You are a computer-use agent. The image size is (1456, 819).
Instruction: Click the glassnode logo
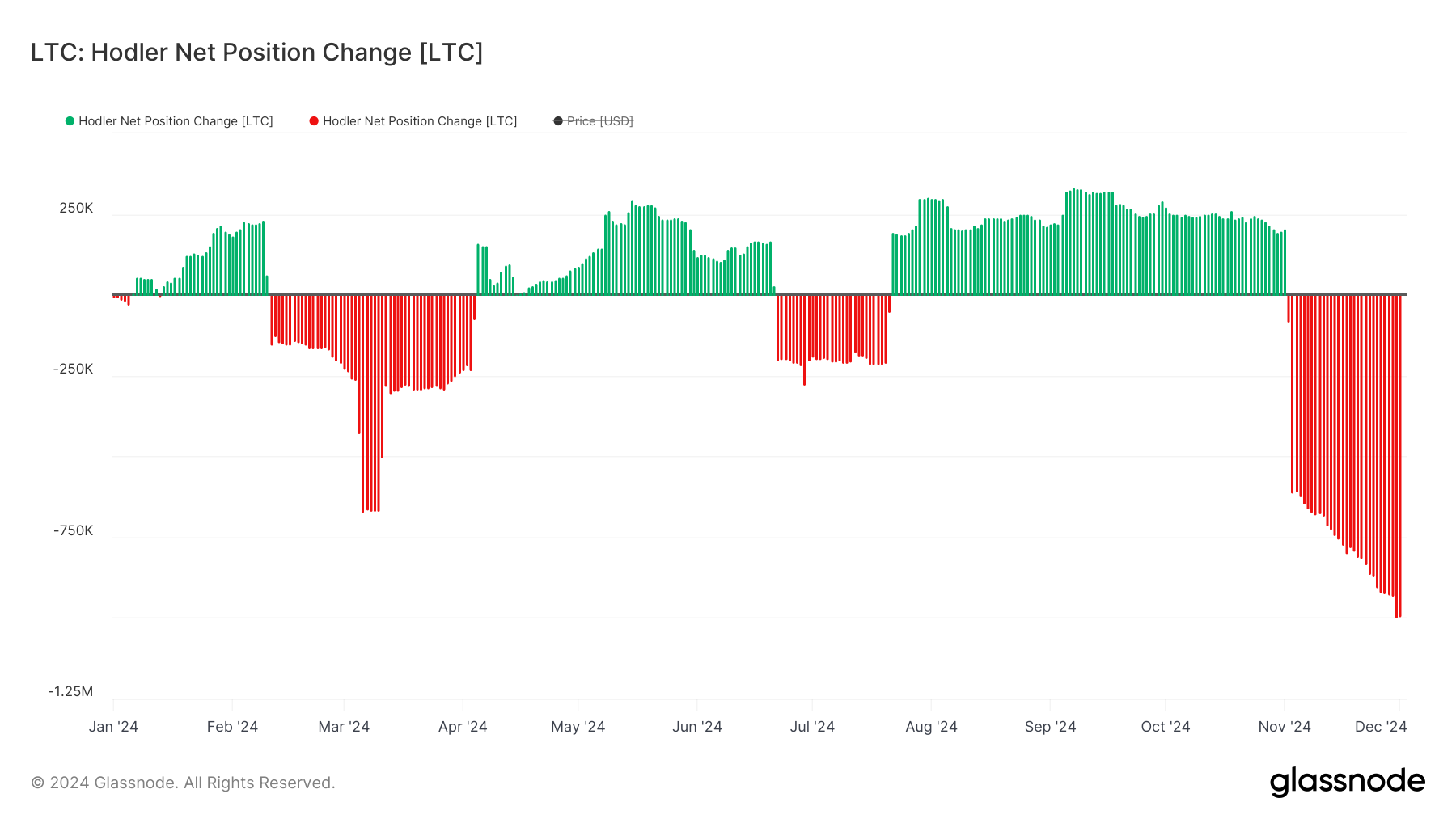tap(1347, 782)
